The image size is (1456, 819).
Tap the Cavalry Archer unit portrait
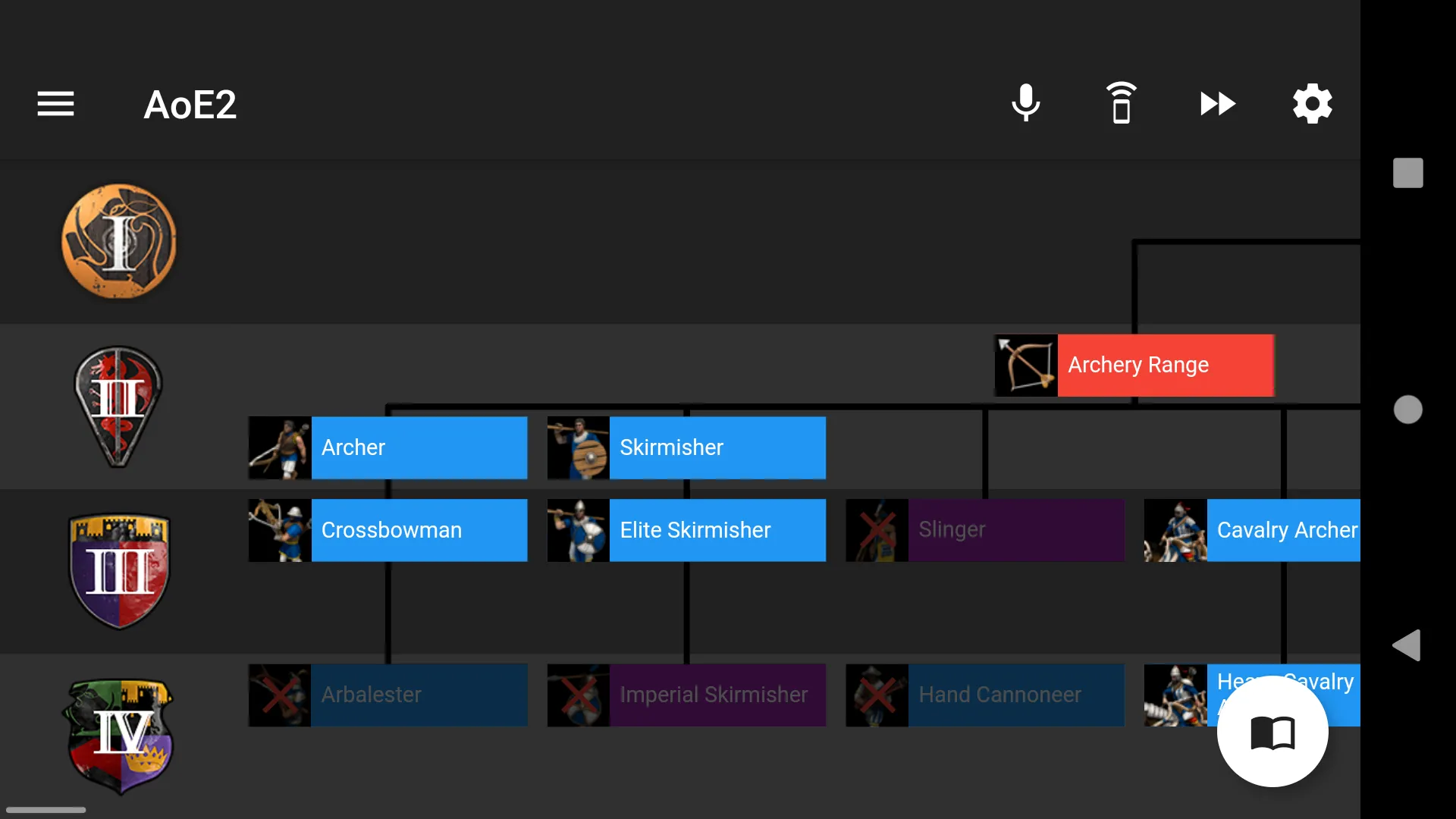(x=1175, y=530)
